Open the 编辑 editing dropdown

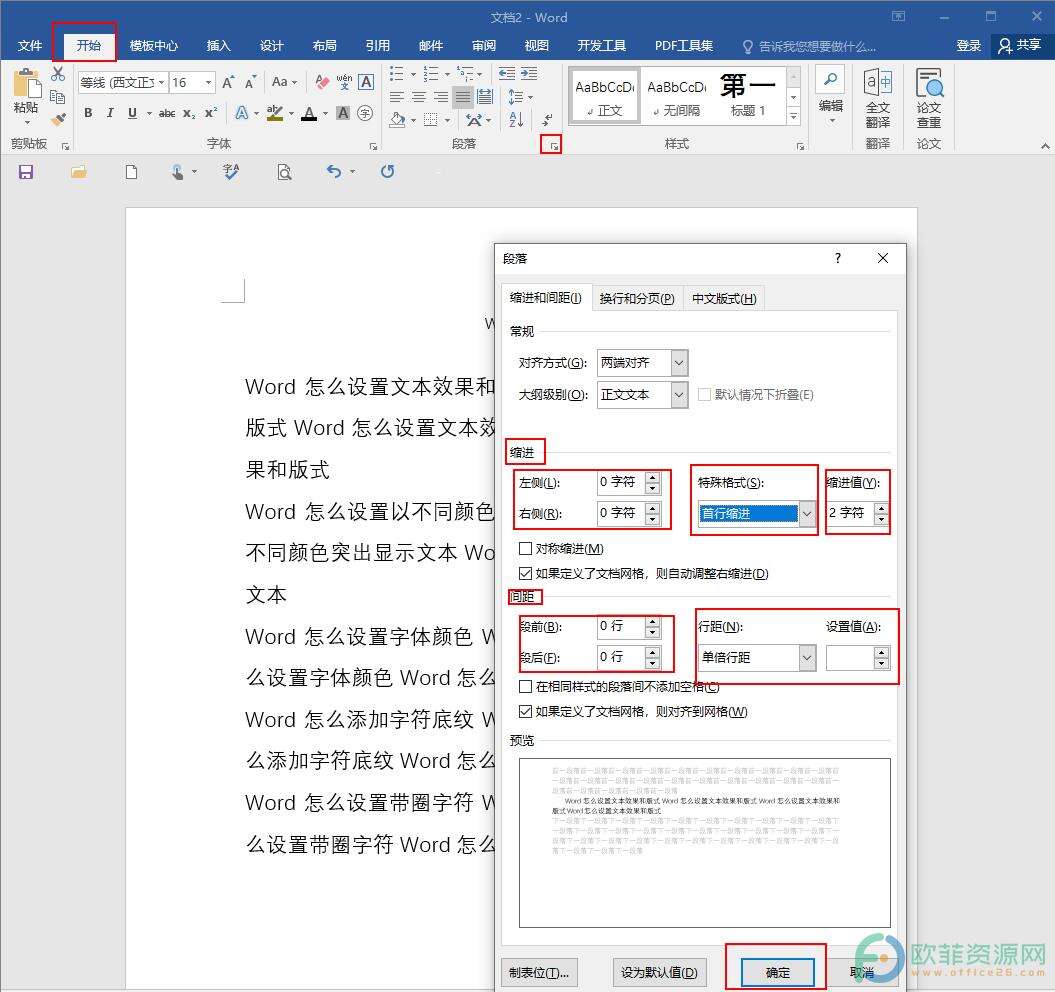(x=831, y=96)
